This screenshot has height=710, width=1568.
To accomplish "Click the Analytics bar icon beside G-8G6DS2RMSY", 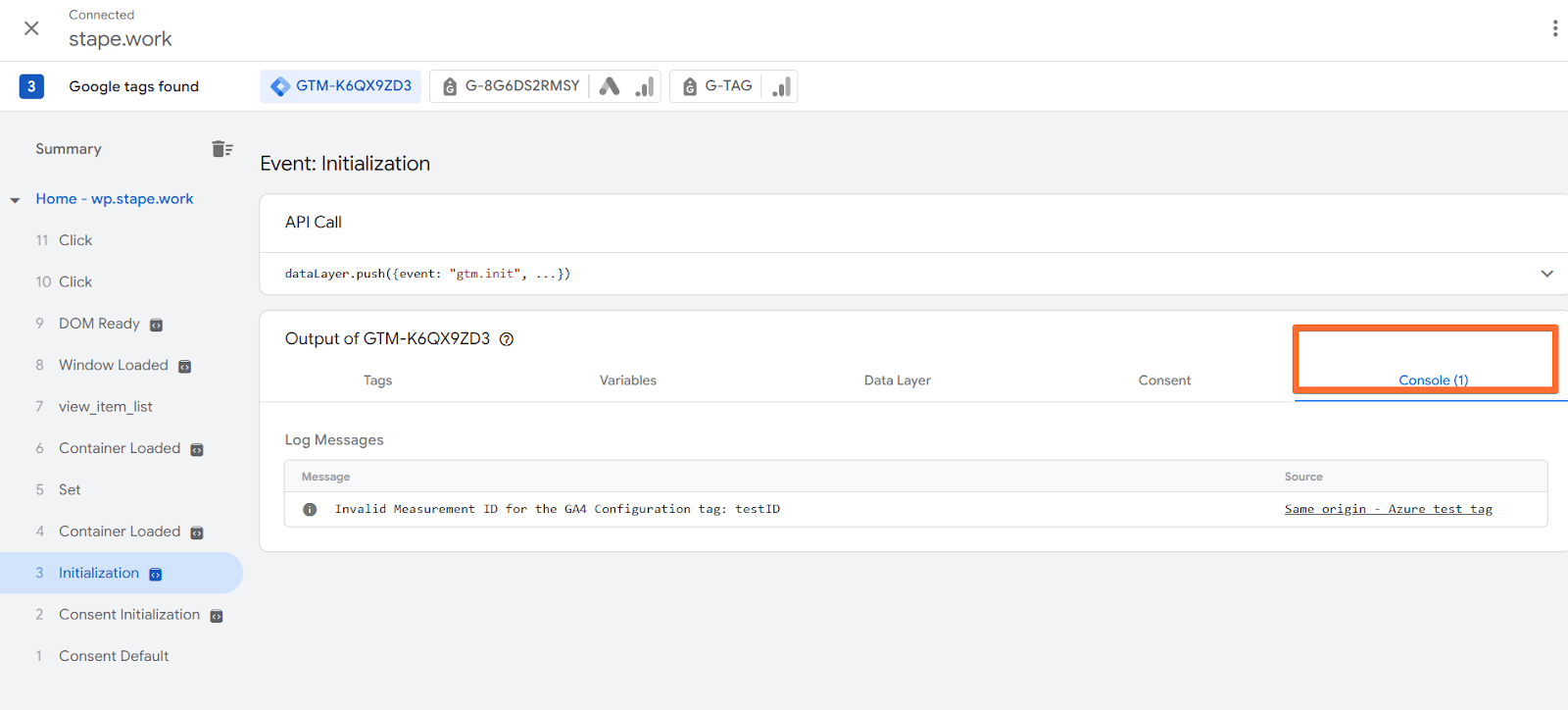I will pyautogui.click(x=644, y=86).
